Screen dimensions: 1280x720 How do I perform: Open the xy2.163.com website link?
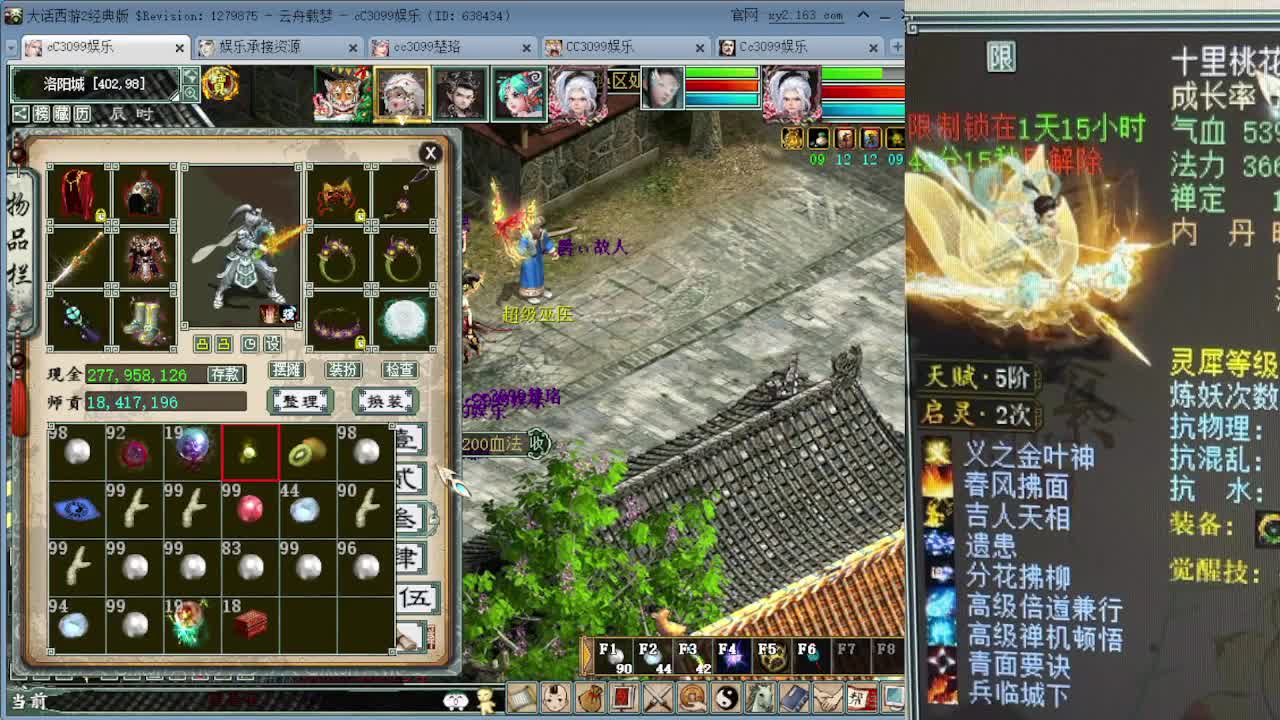click(x=806, y=15)
